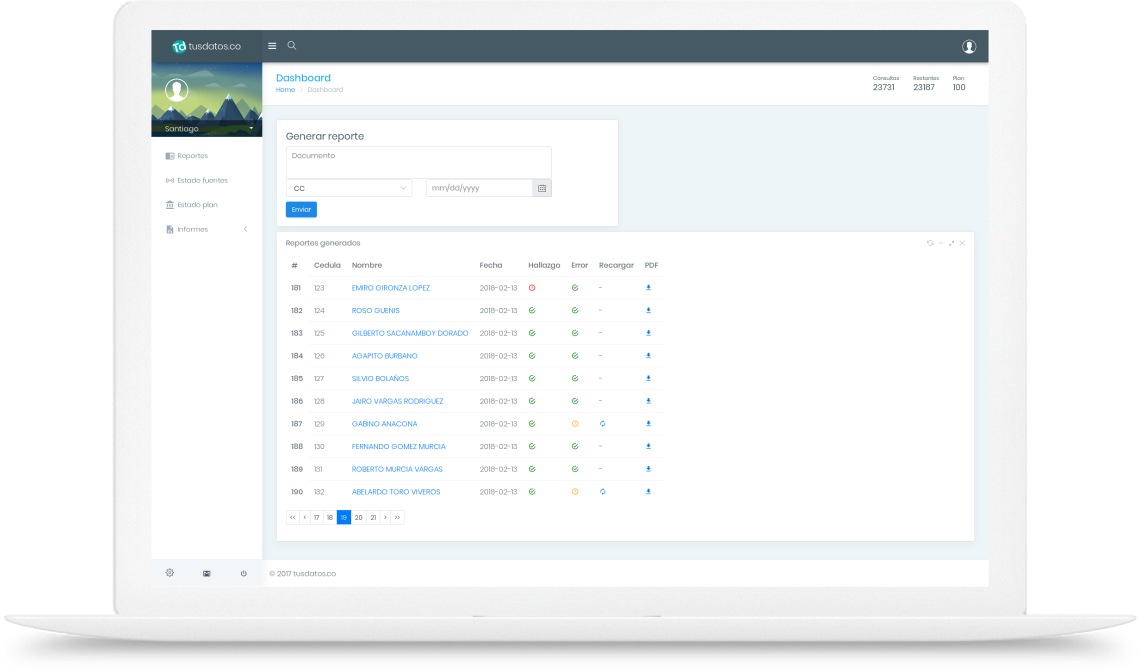
Task: Go to pagination page 17
Action: click(316, 518)
